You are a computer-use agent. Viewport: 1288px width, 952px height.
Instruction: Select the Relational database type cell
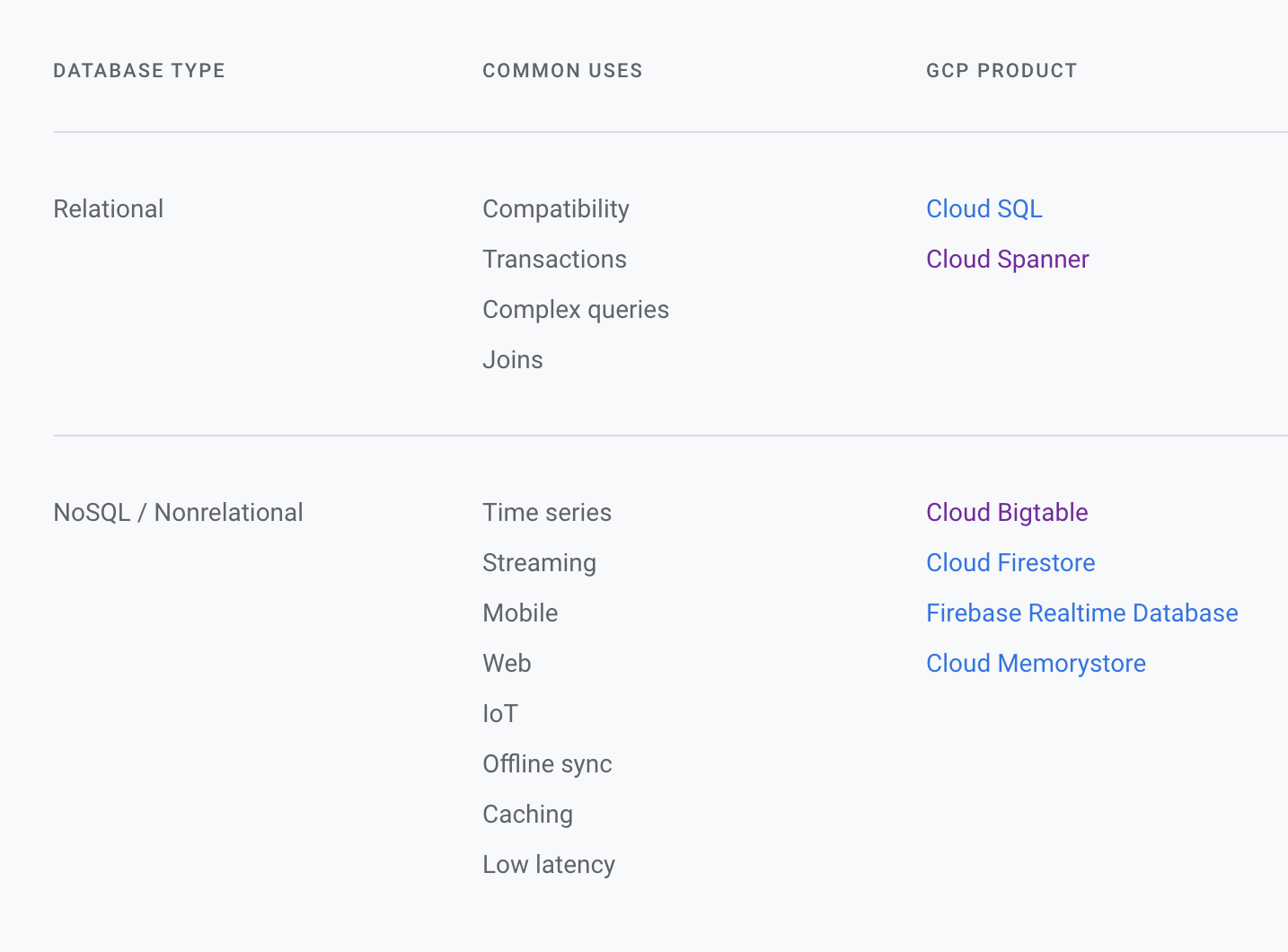tap(109, 209)
